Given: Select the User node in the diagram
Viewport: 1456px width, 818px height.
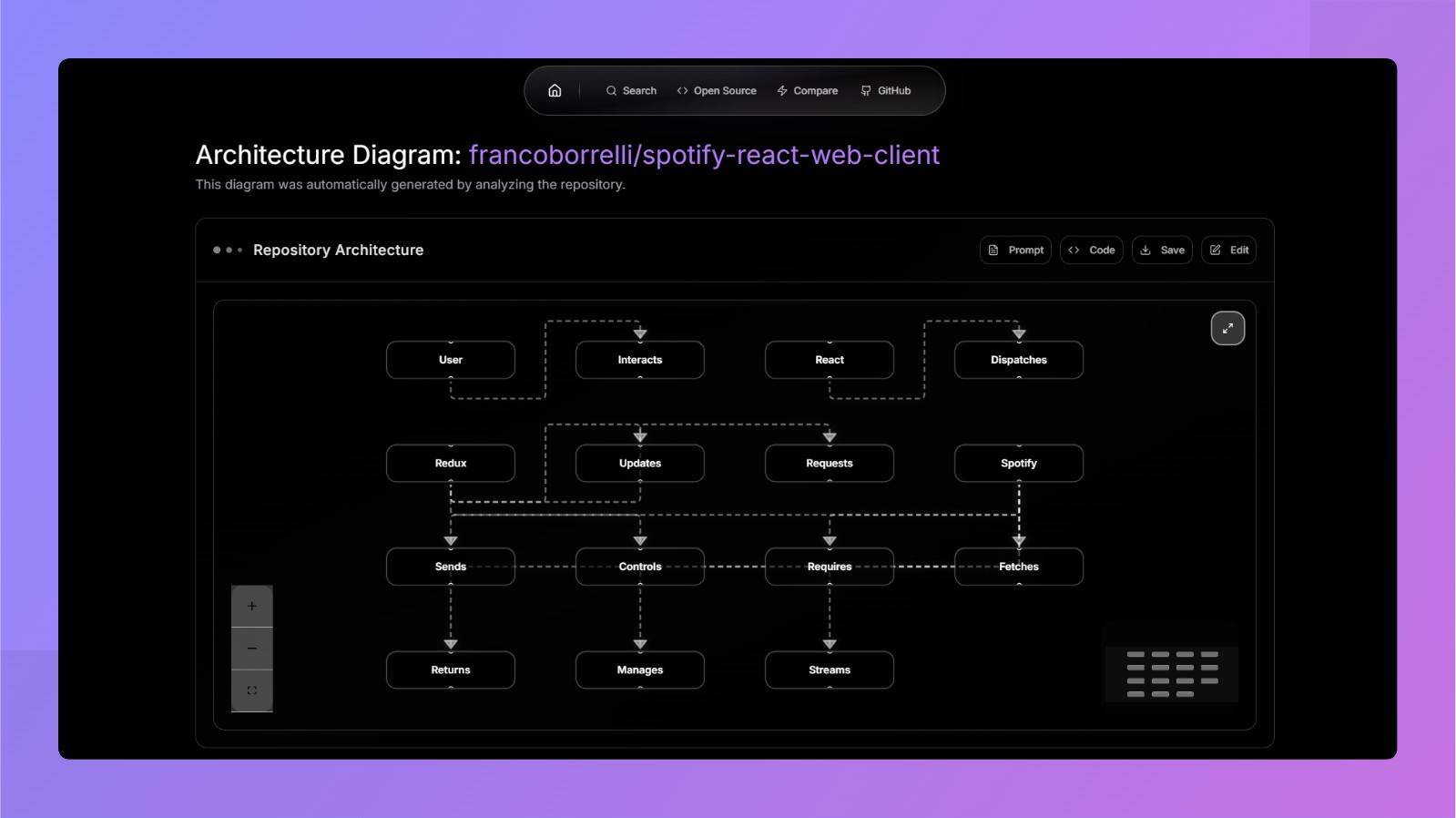Looking at the screenshot, I should point(451,360).
